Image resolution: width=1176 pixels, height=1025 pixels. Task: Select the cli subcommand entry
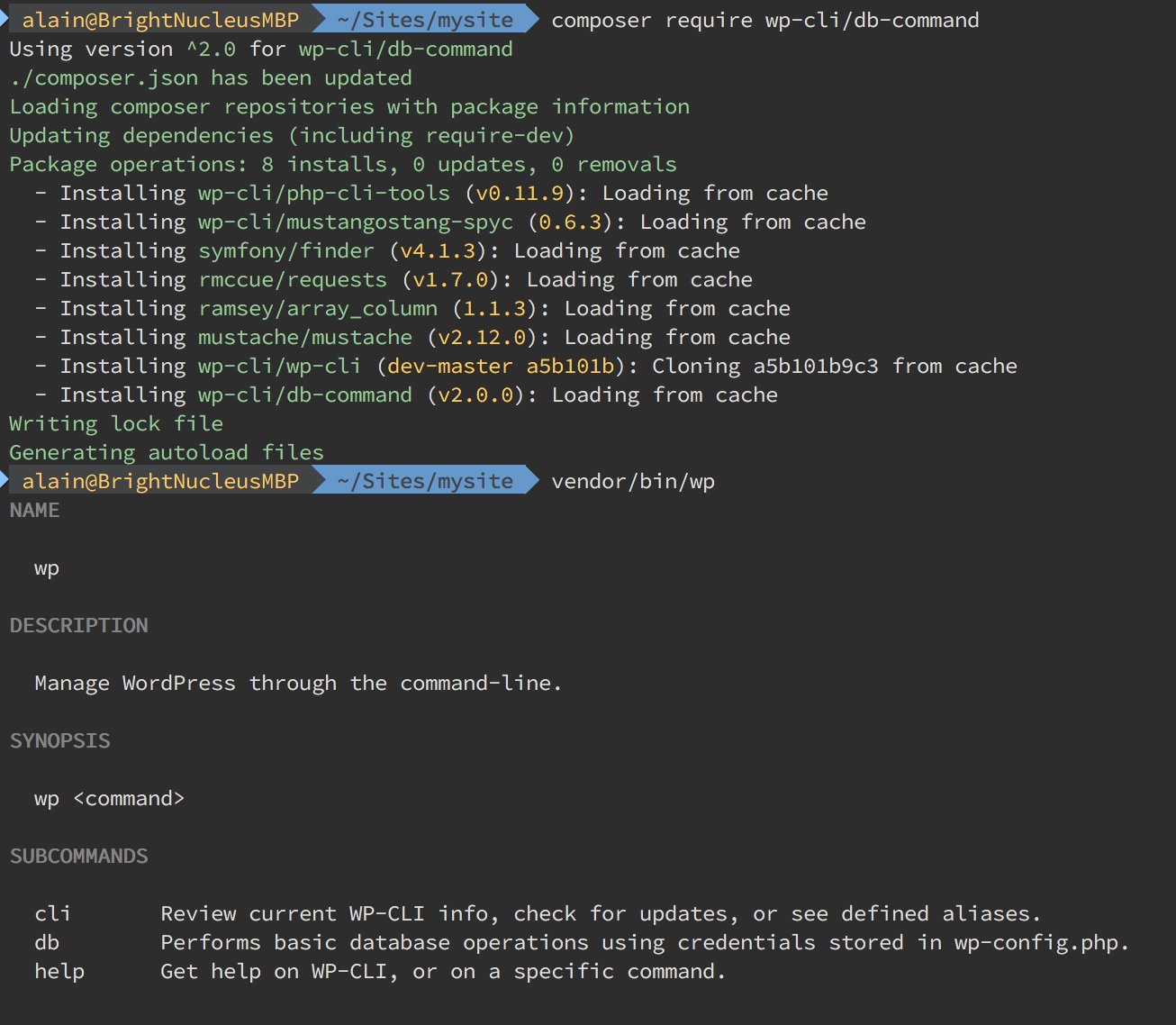pyautogui.click(x=52, y=913)
